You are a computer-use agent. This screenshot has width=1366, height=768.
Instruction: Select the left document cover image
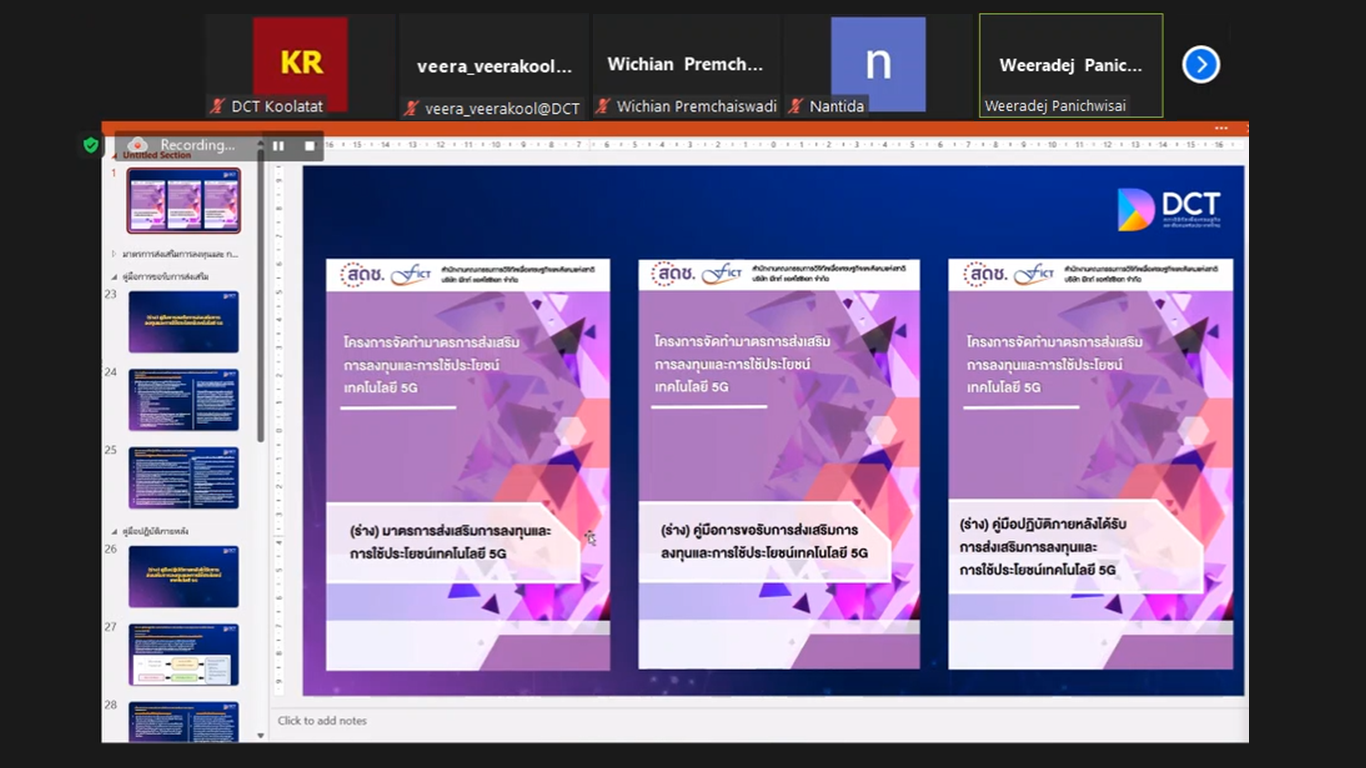467,465
